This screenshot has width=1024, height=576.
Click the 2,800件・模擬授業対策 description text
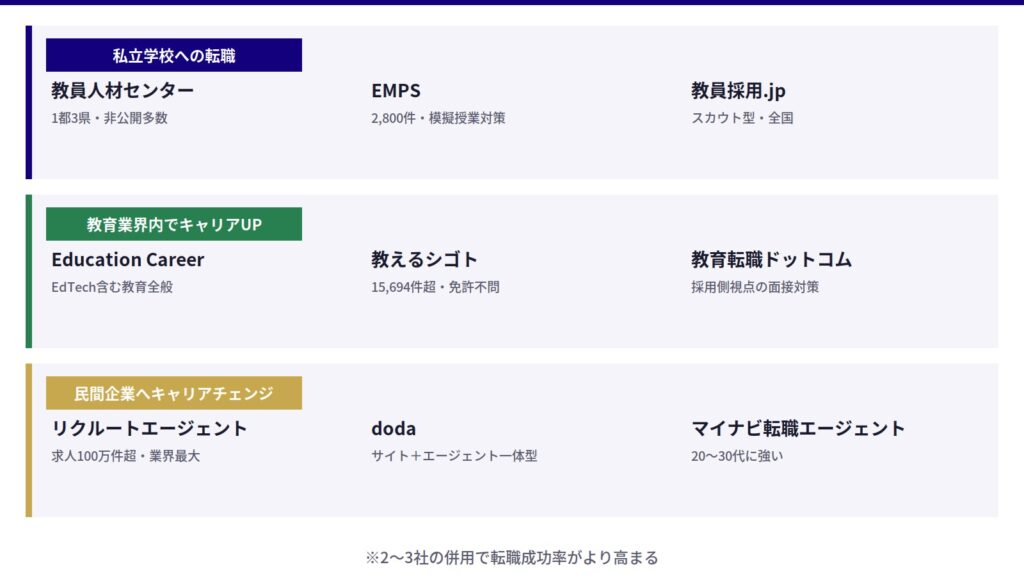point(438,118)
